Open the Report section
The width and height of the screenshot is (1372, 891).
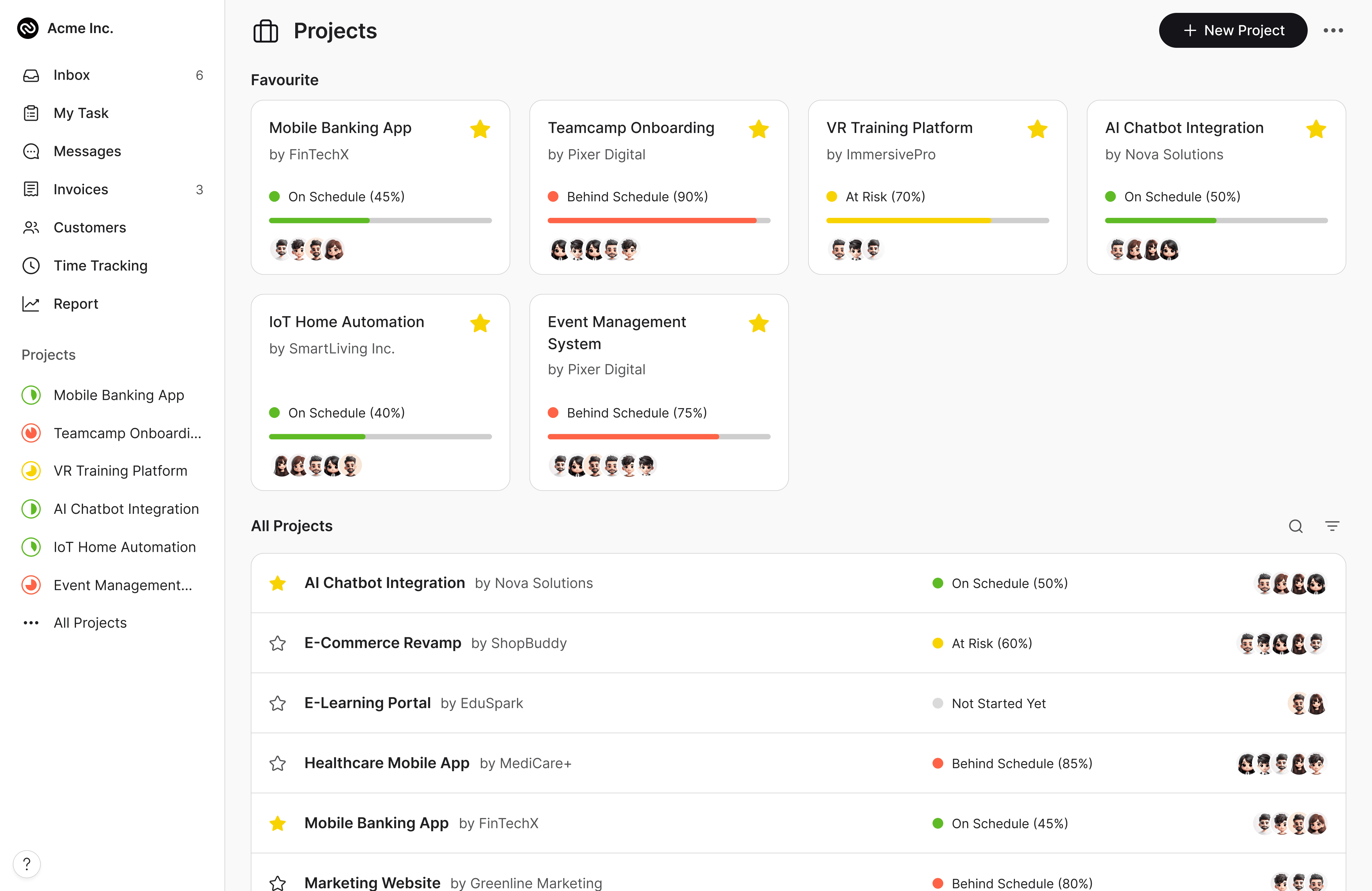coord(75,303)
